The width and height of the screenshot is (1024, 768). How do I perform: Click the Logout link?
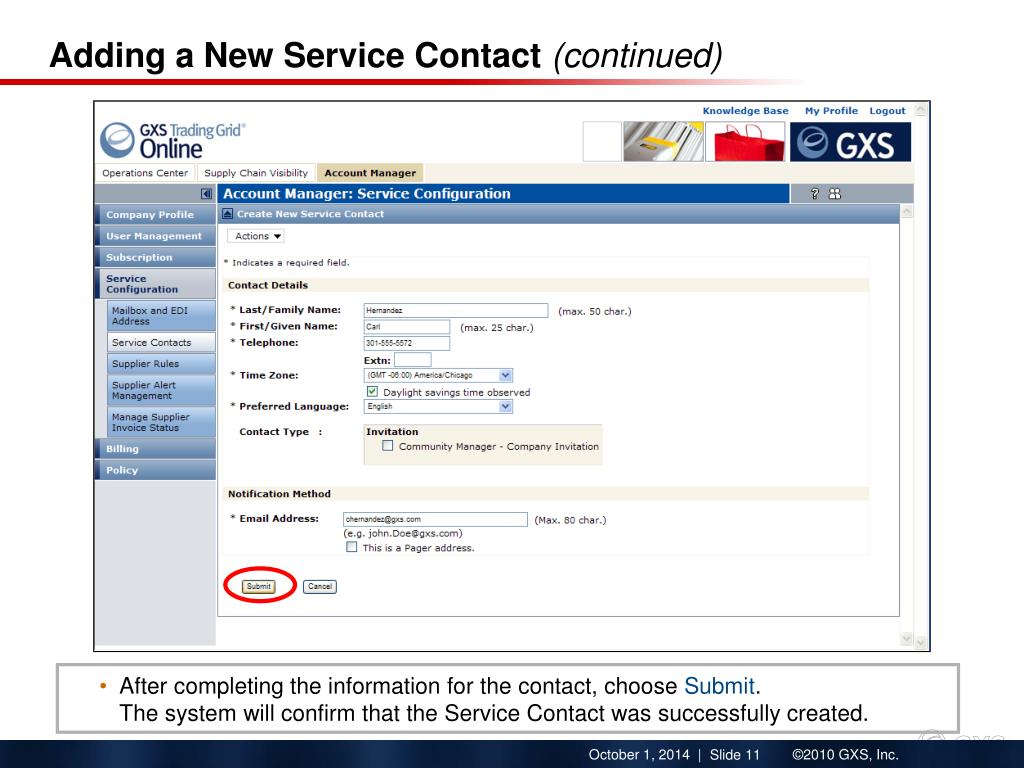tap(887, 111)
